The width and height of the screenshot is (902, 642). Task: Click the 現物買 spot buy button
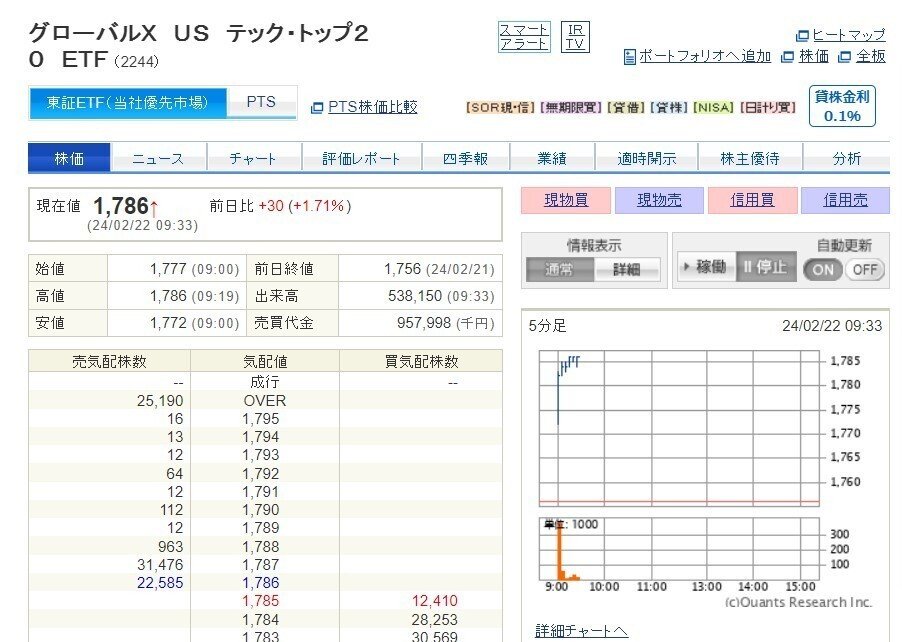point(566,200)
